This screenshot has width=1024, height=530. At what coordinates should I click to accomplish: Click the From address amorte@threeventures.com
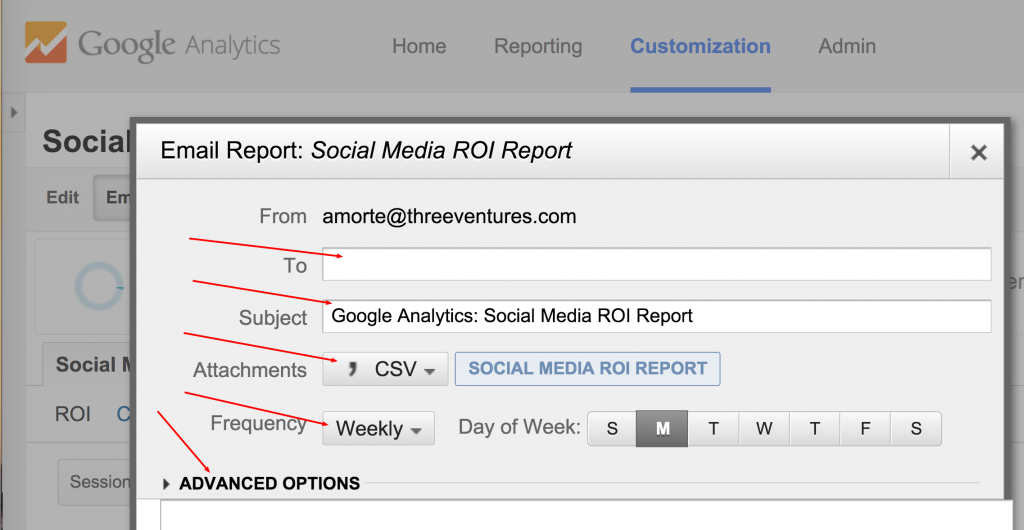pyautogui.click(x=449, y=216)
